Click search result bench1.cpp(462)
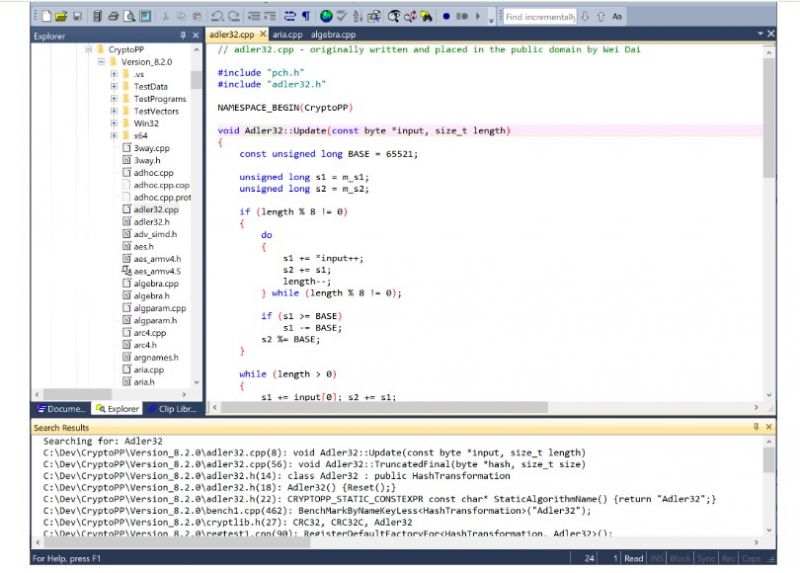 click(x=317, y=510)
